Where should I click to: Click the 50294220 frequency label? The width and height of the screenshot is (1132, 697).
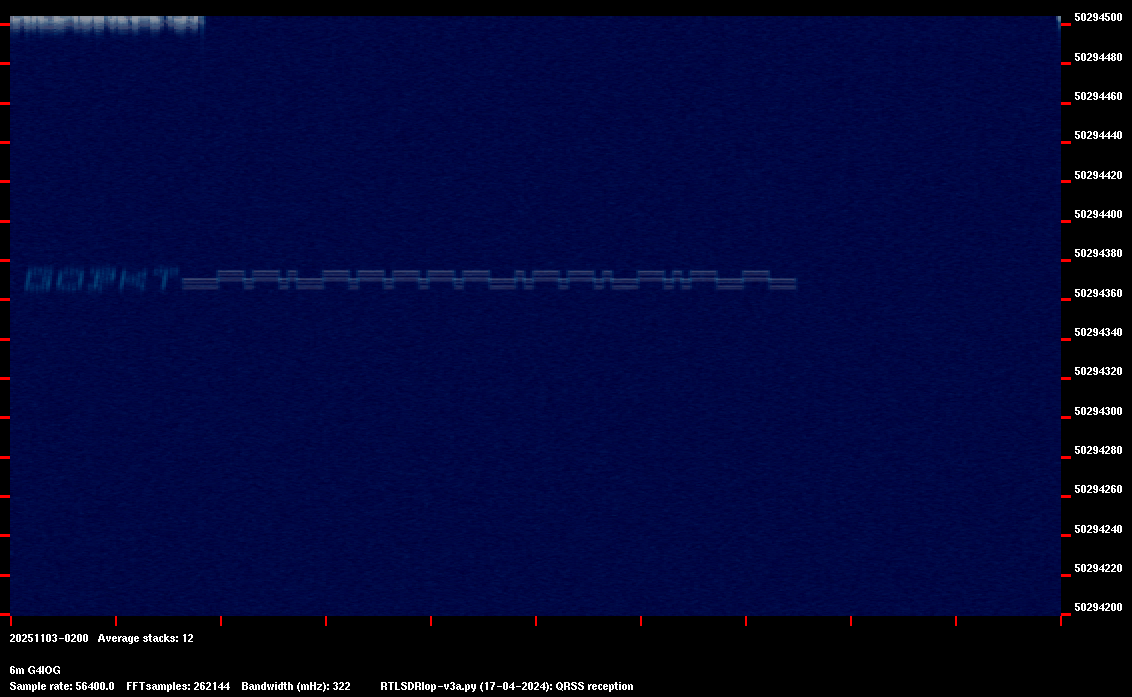[x=1098, y=568]
